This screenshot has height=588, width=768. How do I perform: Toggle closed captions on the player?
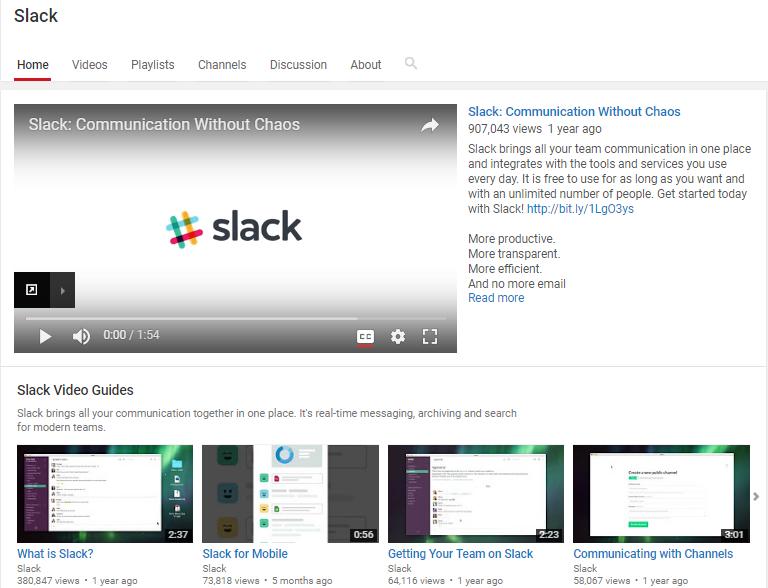[365, 337]
